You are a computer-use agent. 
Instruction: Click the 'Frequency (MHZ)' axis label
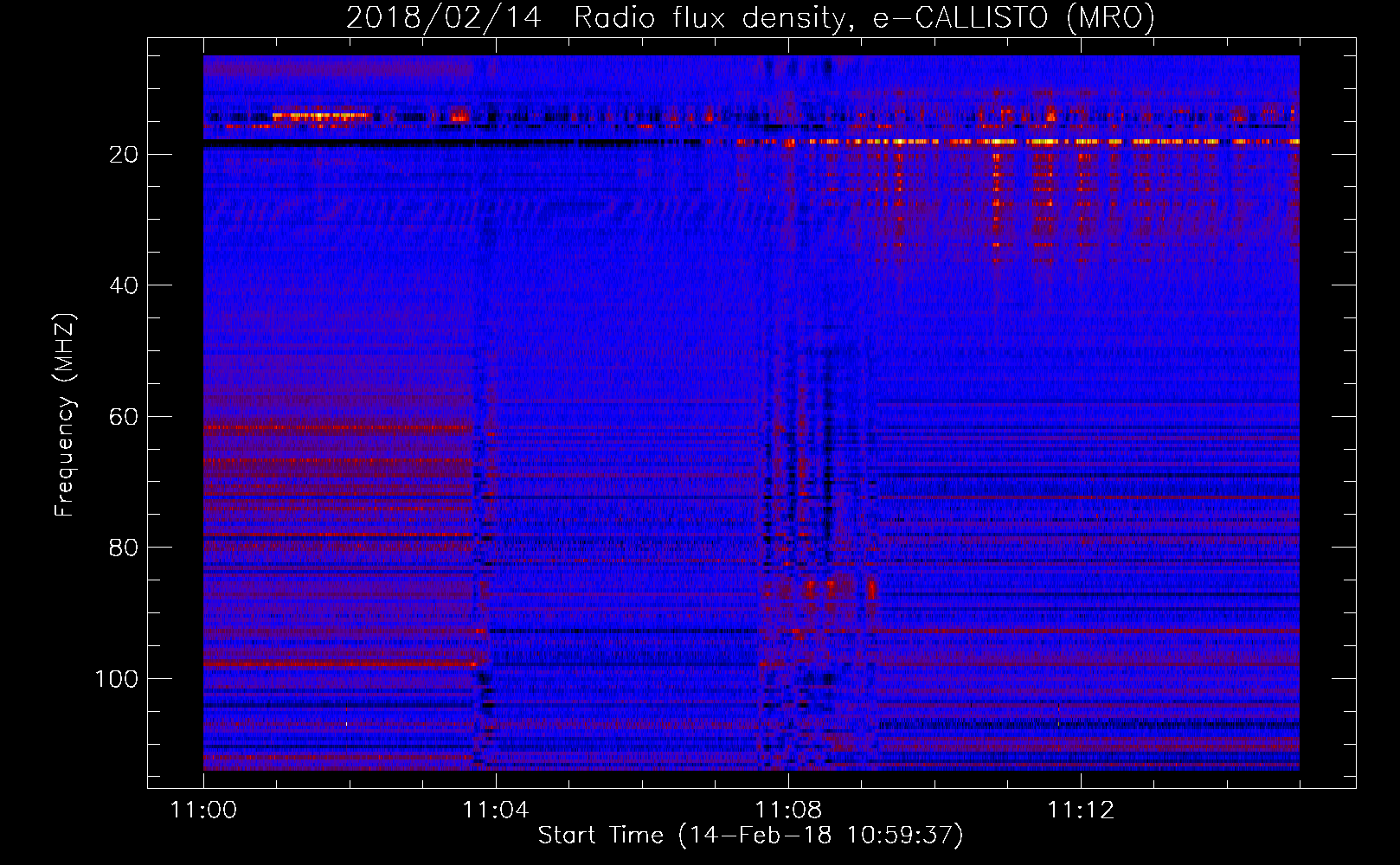65,415
